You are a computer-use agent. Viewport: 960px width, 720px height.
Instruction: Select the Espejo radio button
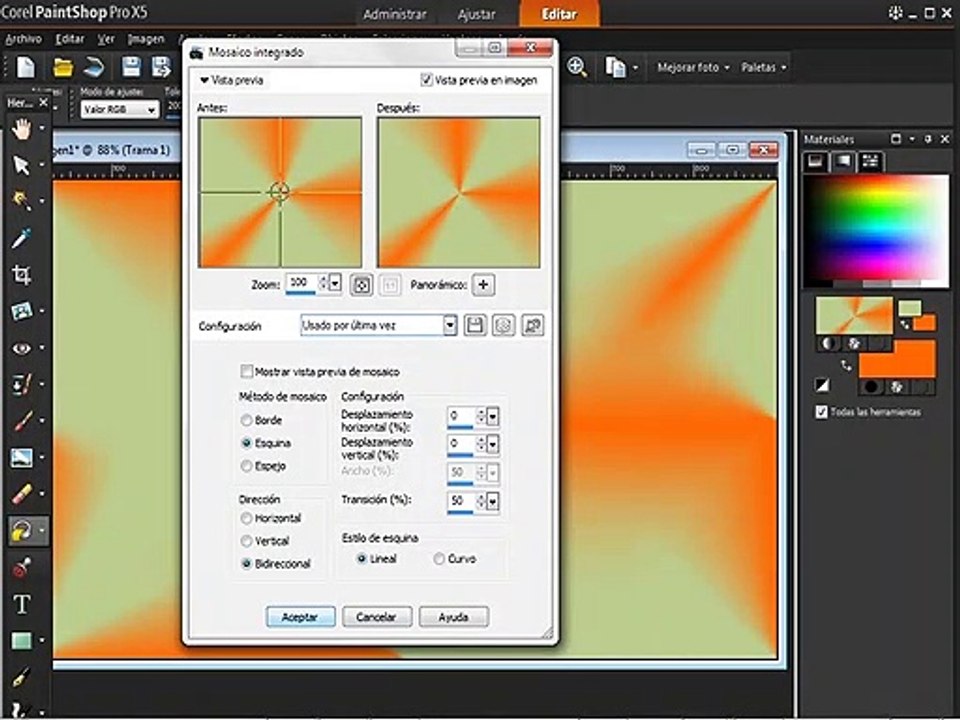click(x=246, y=466)
